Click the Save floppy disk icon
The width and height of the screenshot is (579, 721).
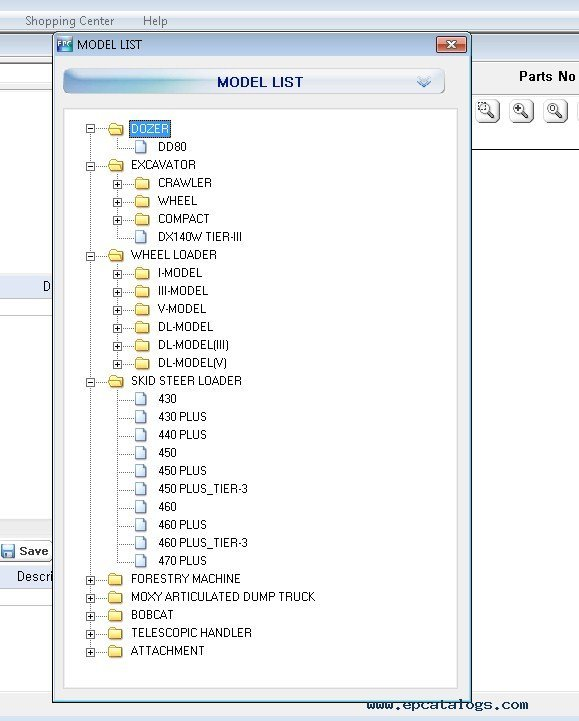point(8,551)
